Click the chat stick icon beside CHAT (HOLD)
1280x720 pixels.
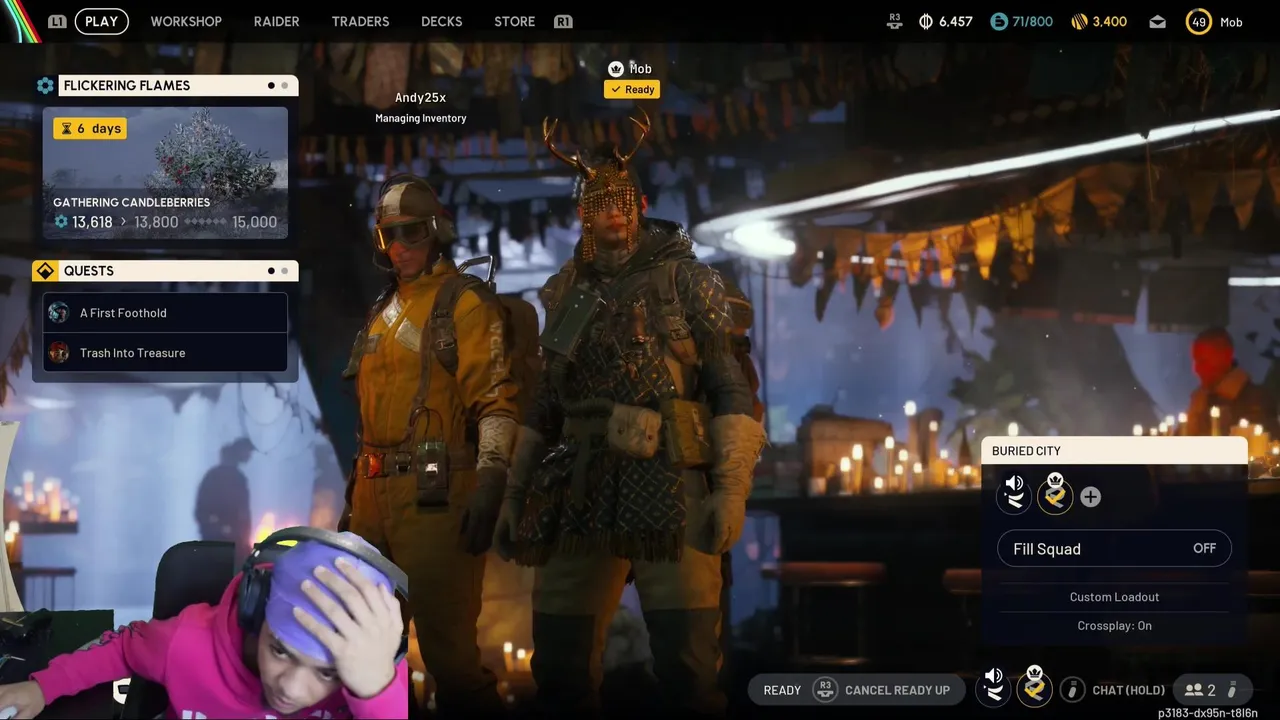click(x=1072, y=690)
